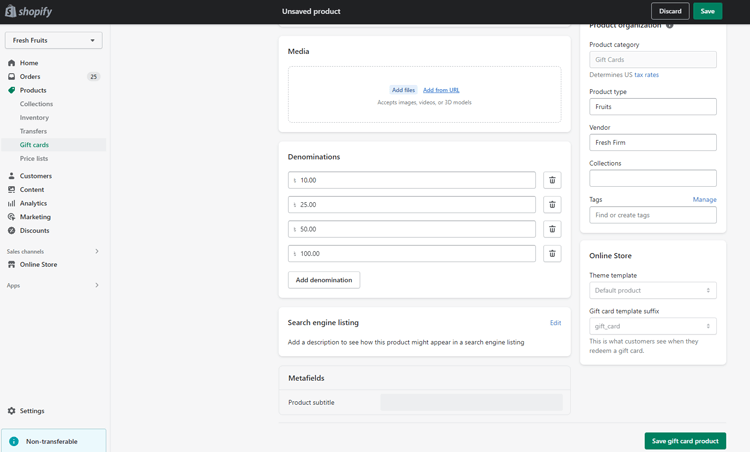The height and width of the screenshot is (452, 750).
Task: Open Home in the sidebar
Action: pos(29,63)
